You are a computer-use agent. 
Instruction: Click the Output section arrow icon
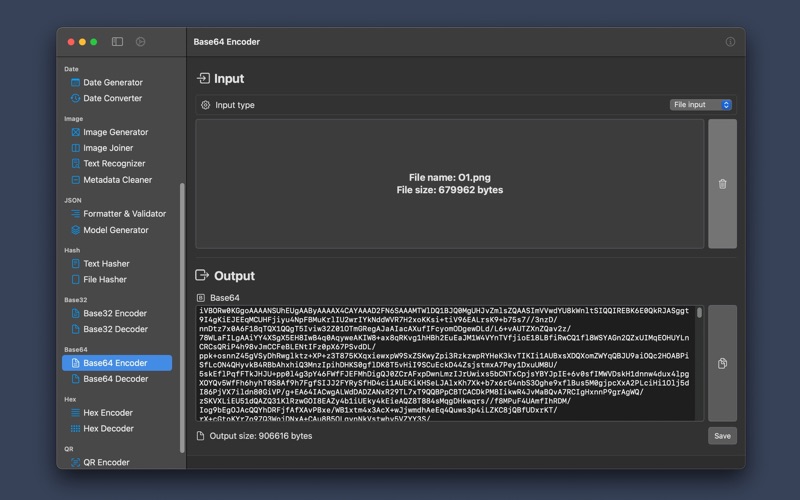(202, 276)
